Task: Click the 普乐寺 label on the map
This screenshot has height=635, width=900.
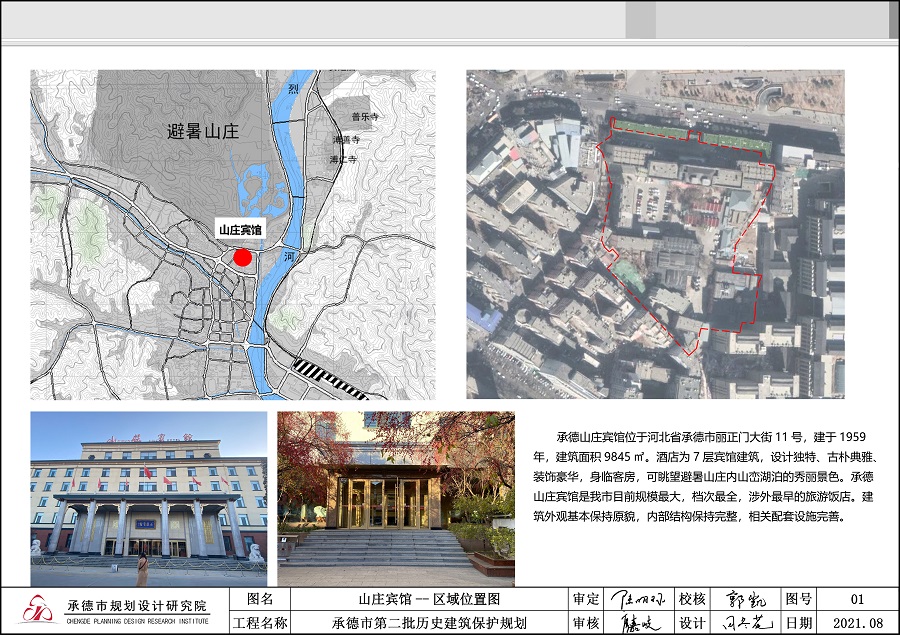Action: coord(360,117)
